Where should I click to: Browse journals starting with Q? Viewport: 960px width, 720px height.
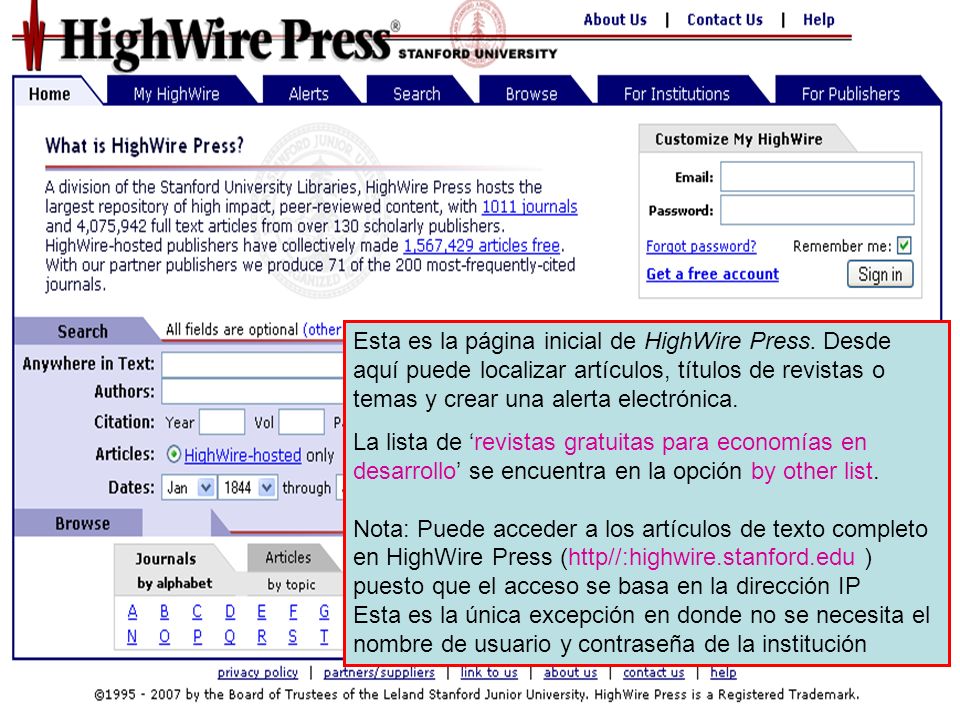coord(230,637)
